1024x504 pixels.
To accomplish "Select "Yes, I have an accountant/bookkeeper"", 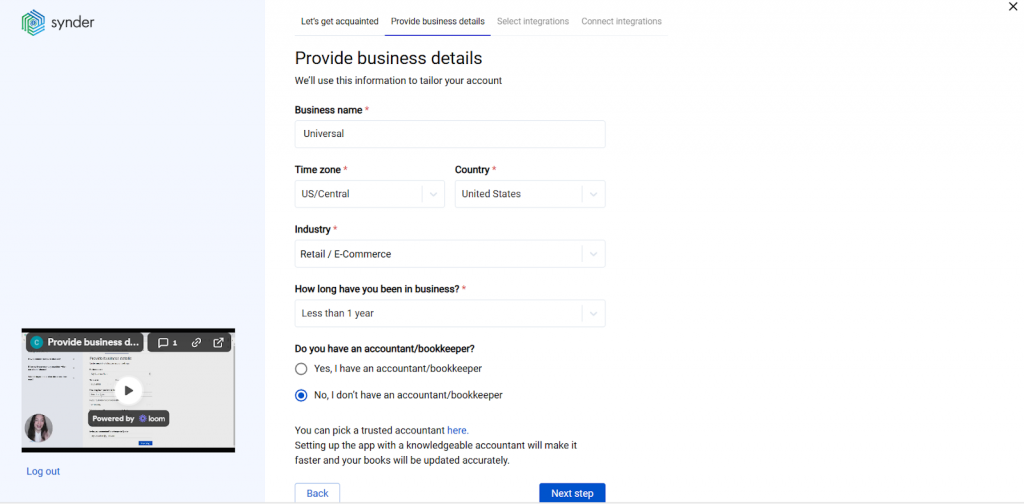I will click(301, 368).
